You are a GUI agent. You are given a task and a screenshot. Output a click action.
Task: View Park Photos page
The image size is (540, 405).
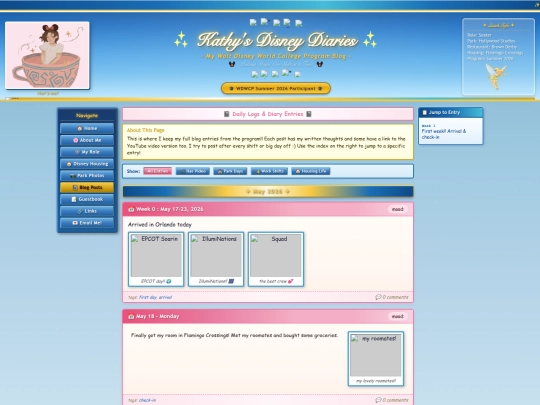tap(87, 176)
